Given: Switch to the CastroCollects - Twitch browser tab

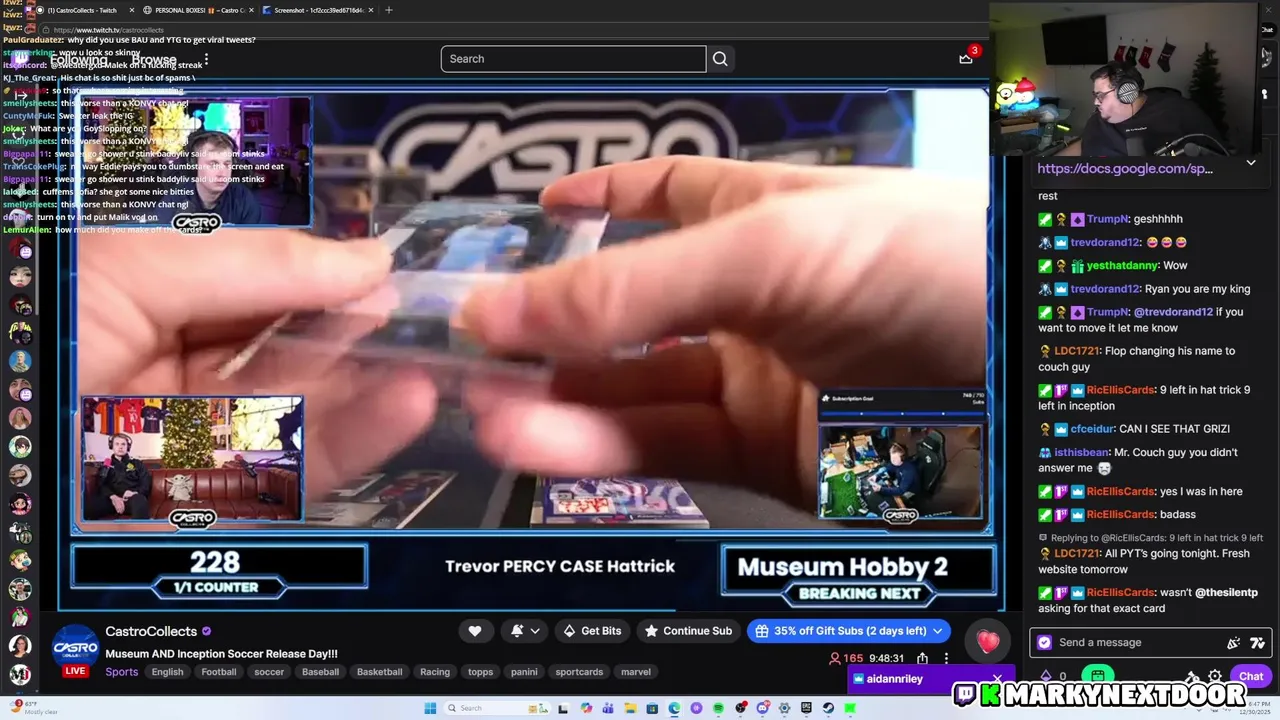Looking at the screenshot, I should pos(82,10).
